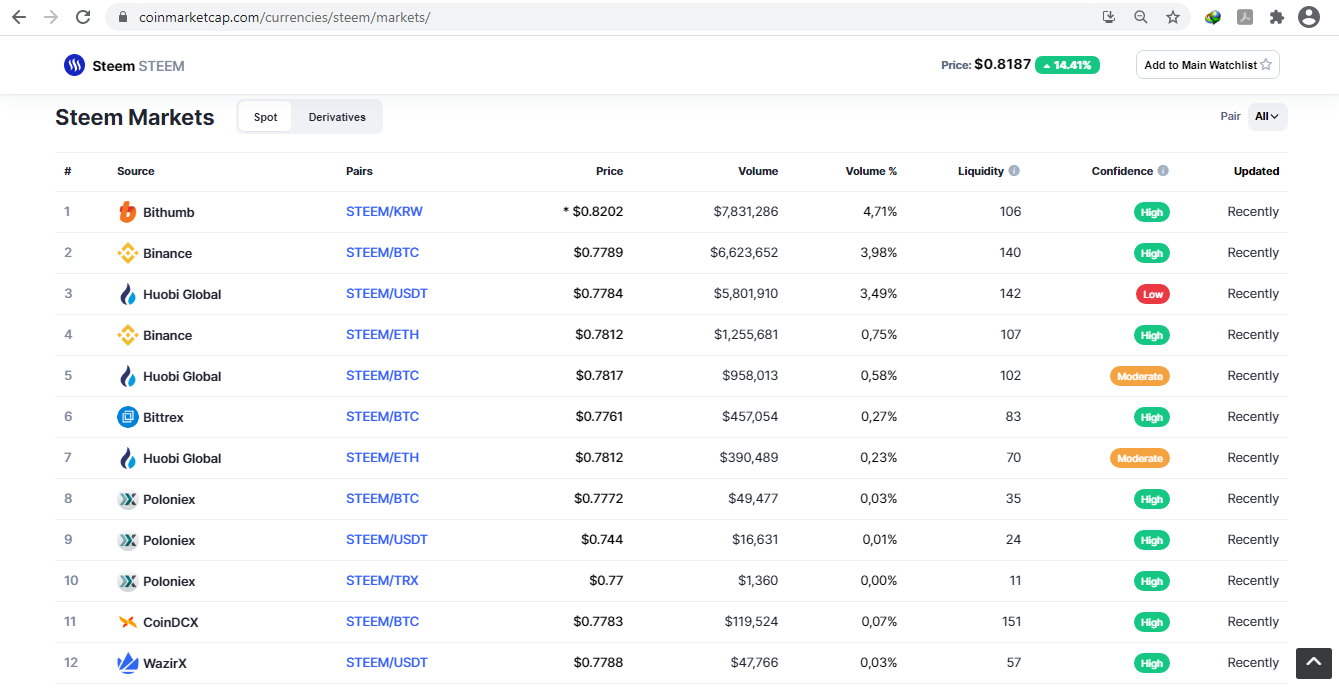This screenshot has height=691, width=1339.
Task: Click the CoinDCX source name
Action: tap(171, 622)
